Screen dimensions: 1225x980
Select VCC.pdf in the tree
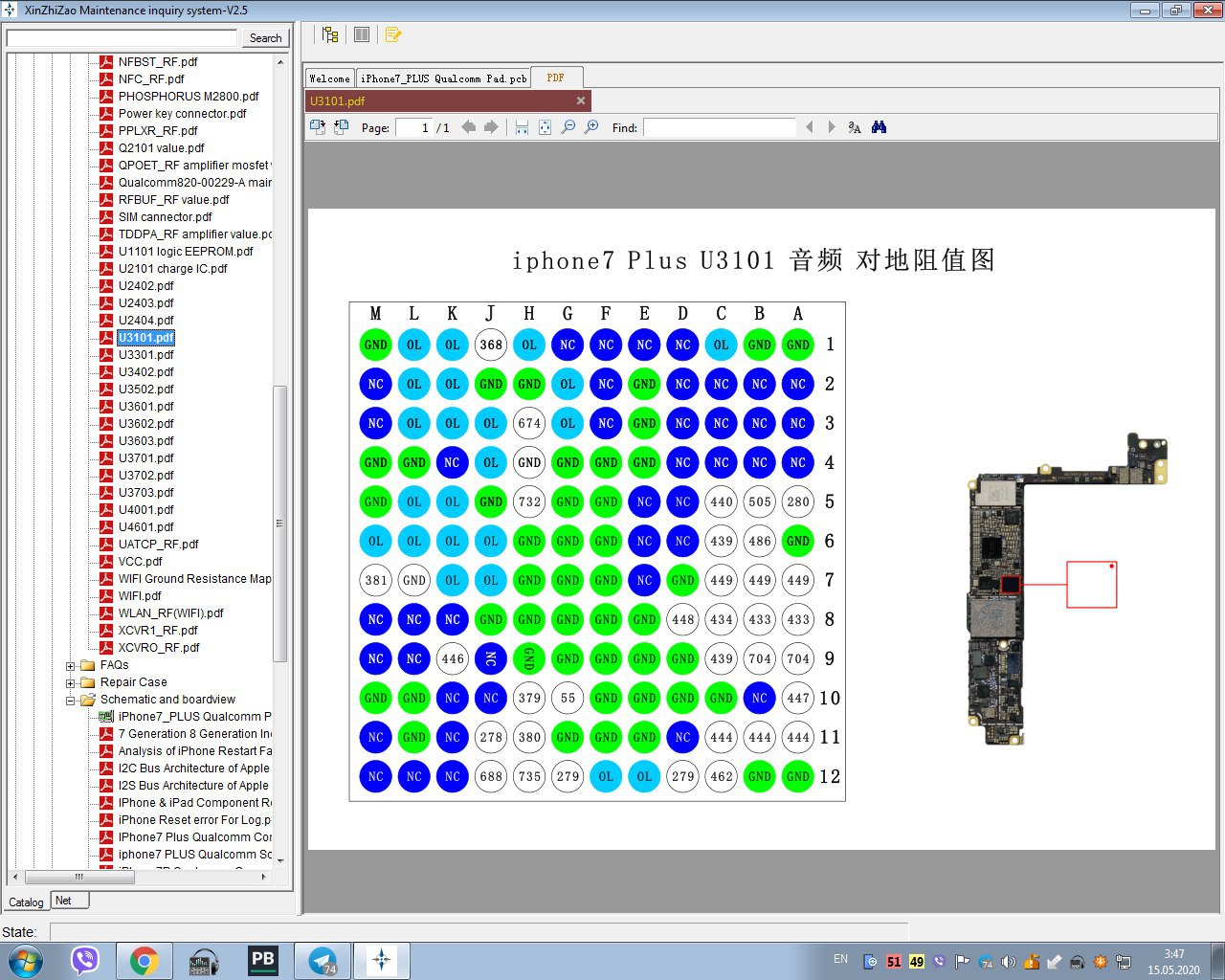pos(140,562)
